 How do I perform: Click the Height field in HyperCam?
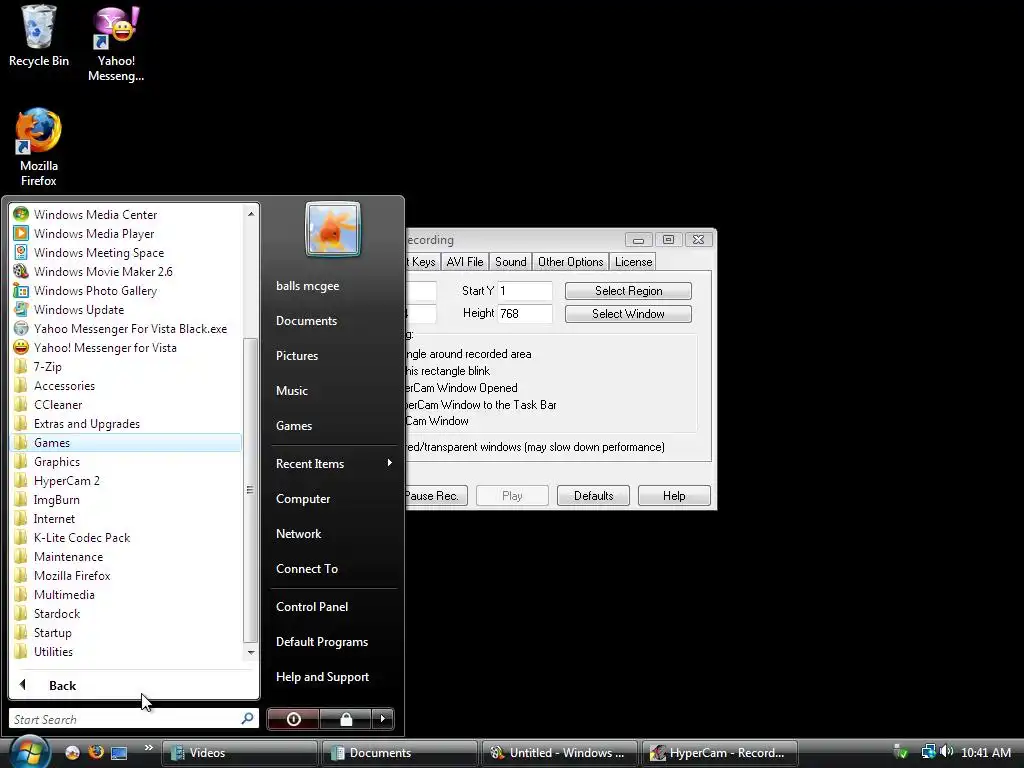click(x=525, y=313)
